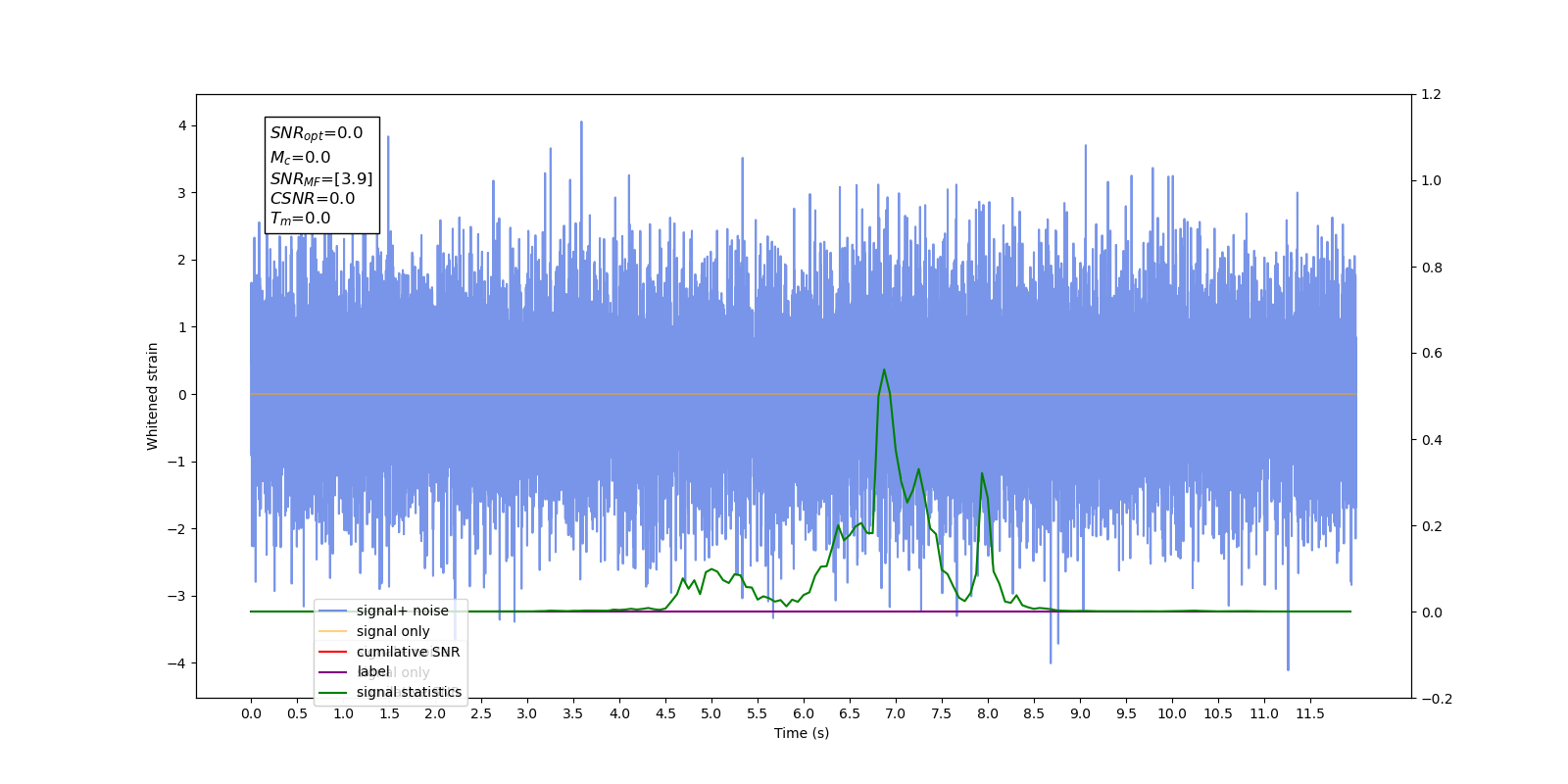The width and height of the screenshot is (1568, 784).
Task: Click the green peak near 8.0 seconds
Action: pos(982,474)
